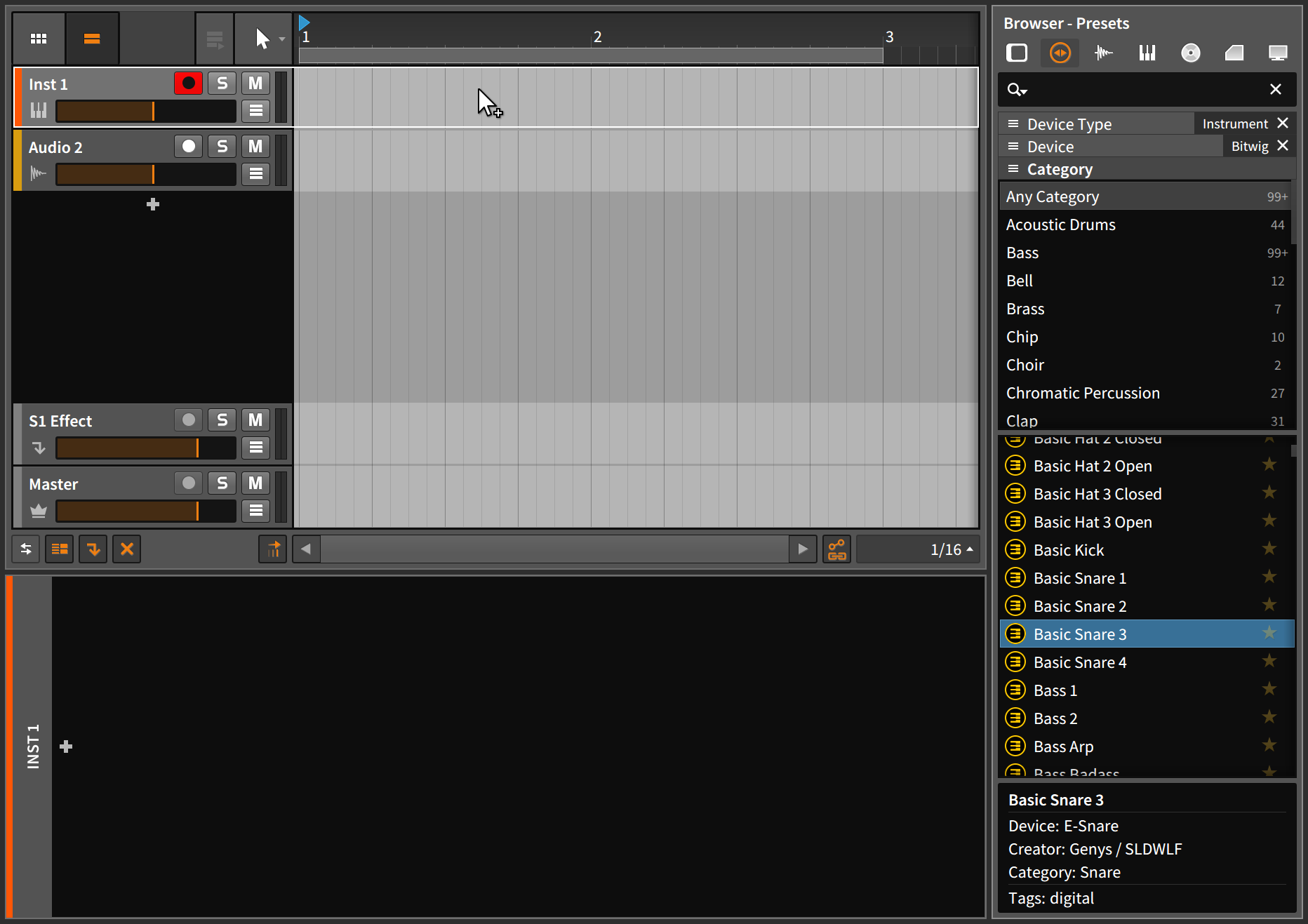Open the Music browser with CD icon
Viewport: 1308px width, 924px height.
tap(1191, 53)
